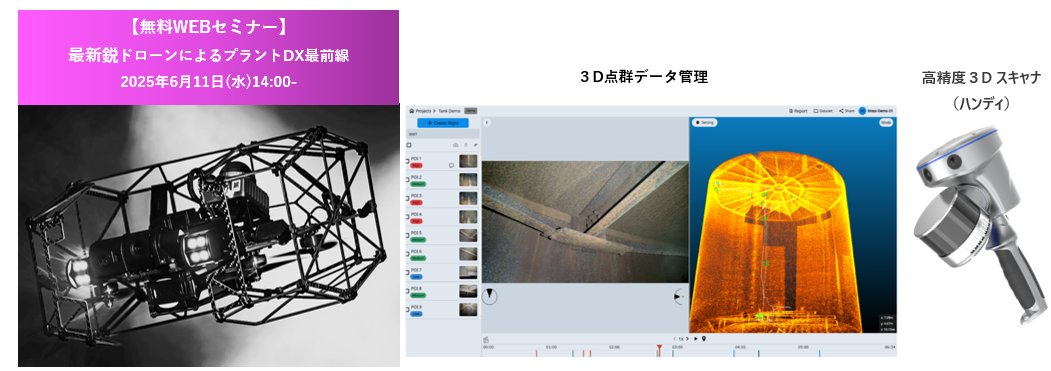Check the POI 7 checkbox
This screenshot has width=1051, height=371.
(408, 272)
